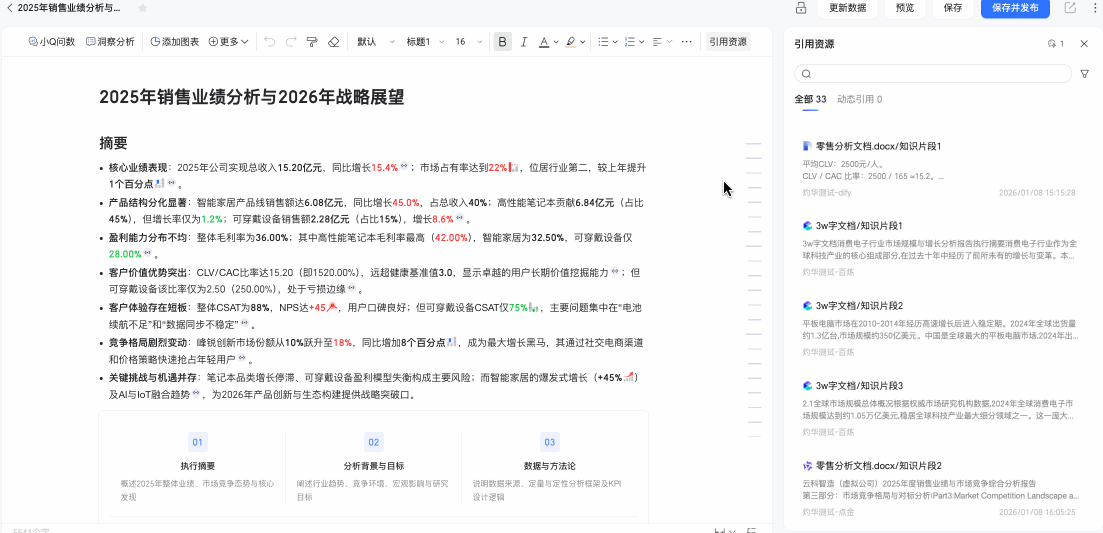The height and width of the screenshot is (533, 1103).
Task: Click the 更新数据 button
Action: pyautogui.click(x=848, y=8)
